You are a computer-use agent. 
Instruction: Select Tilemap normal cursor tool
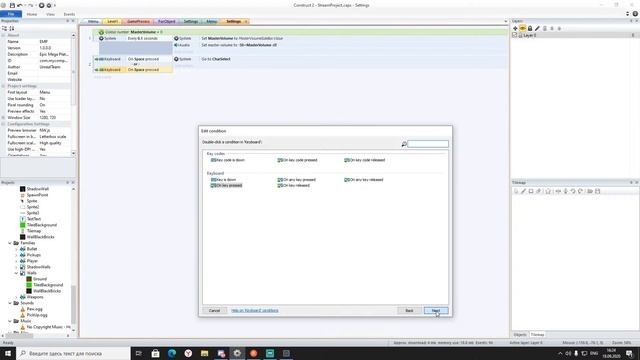(516, 191)
